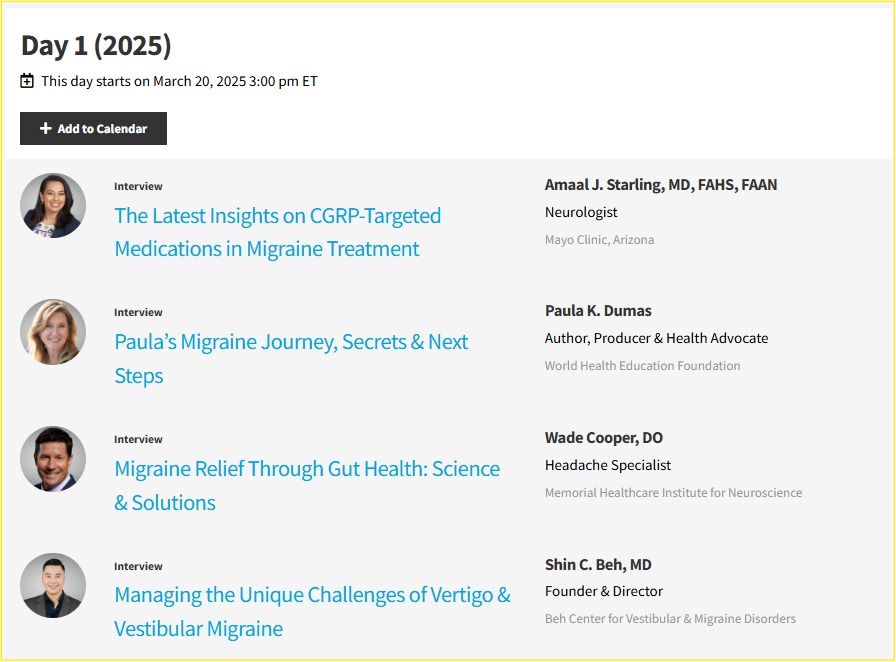Open The Latest Insights on CGRP-Targeted Medications link
Screen dimensions: 896x662
[278, 232]
